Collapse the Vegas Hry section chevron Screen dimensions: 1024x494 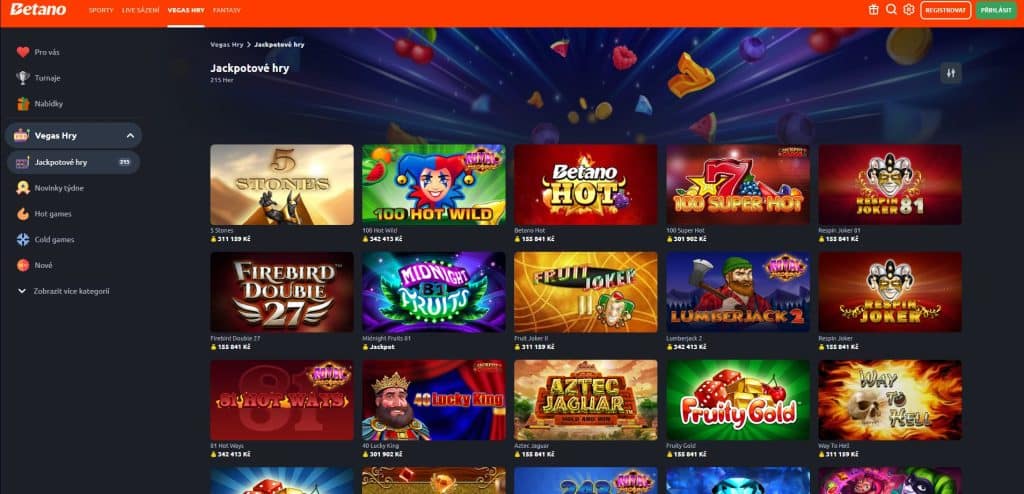click(130, 136)
